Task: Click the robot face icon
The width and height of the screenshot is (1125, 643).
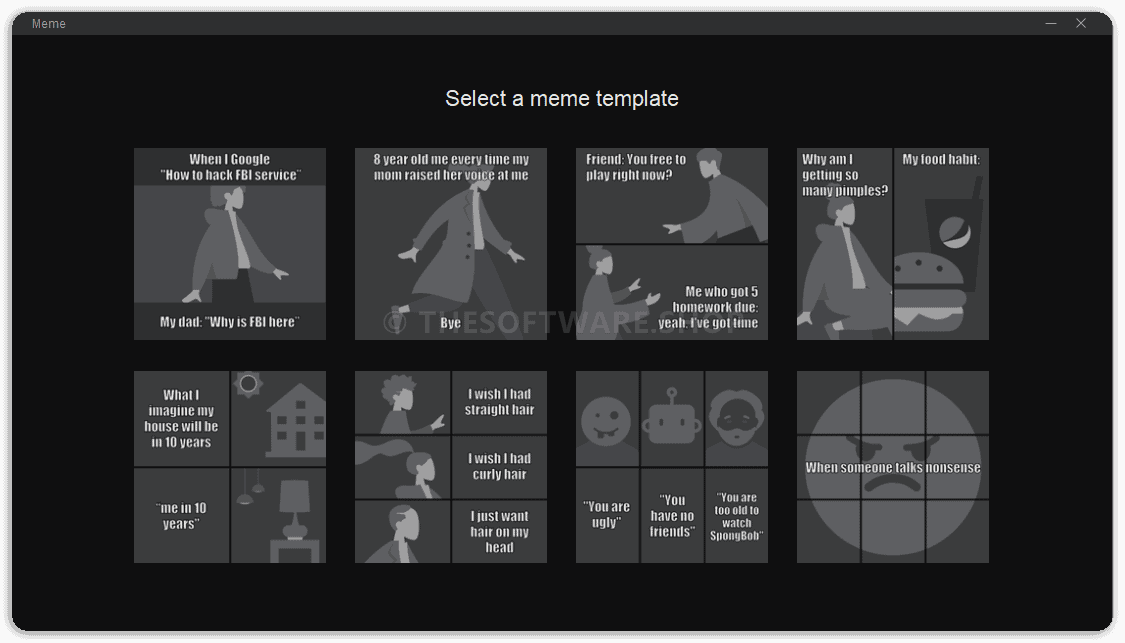Action: [672, 418]
